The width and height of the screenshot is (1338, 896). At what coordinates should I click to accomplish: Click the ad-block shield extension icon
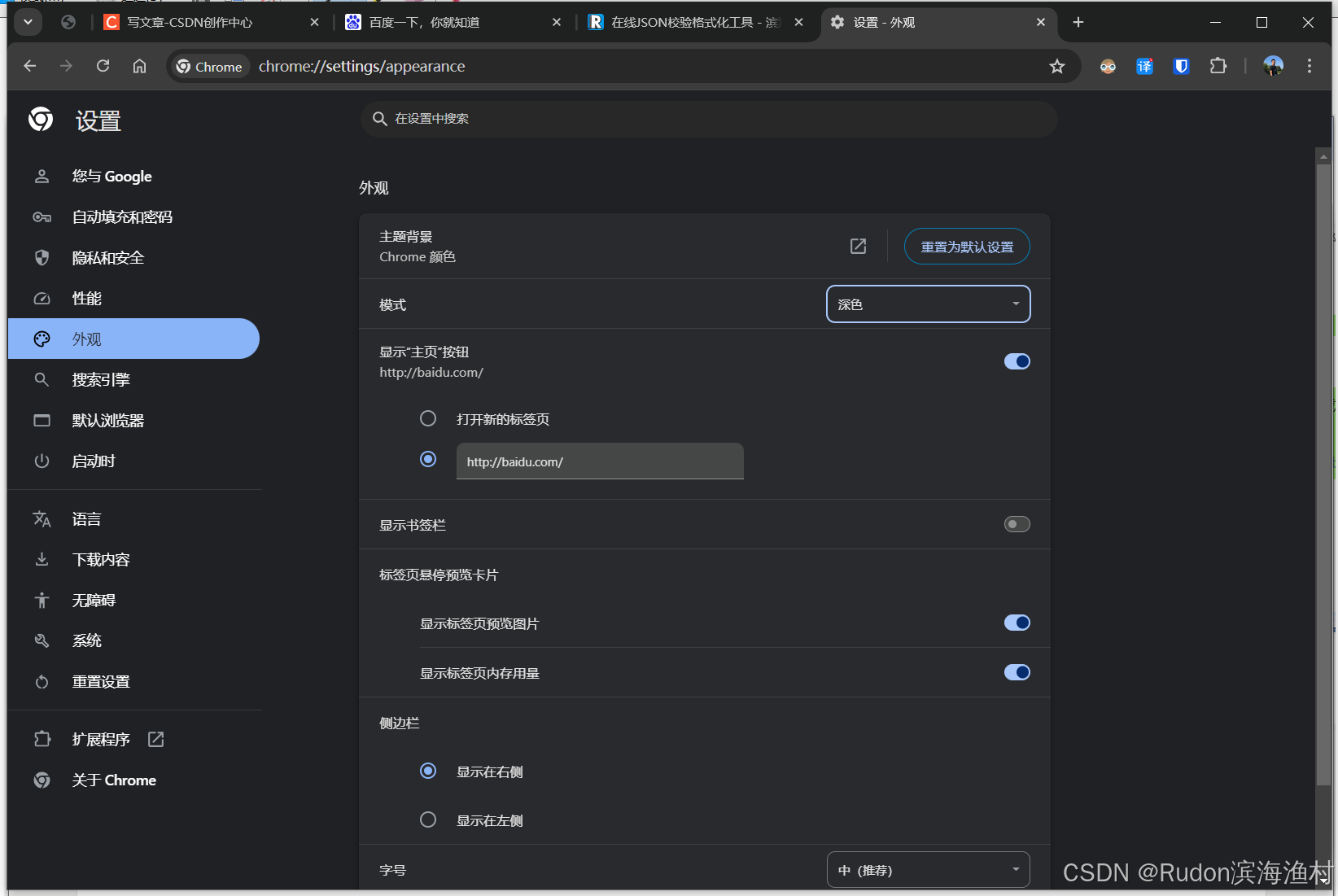(x=1181, y=66)
